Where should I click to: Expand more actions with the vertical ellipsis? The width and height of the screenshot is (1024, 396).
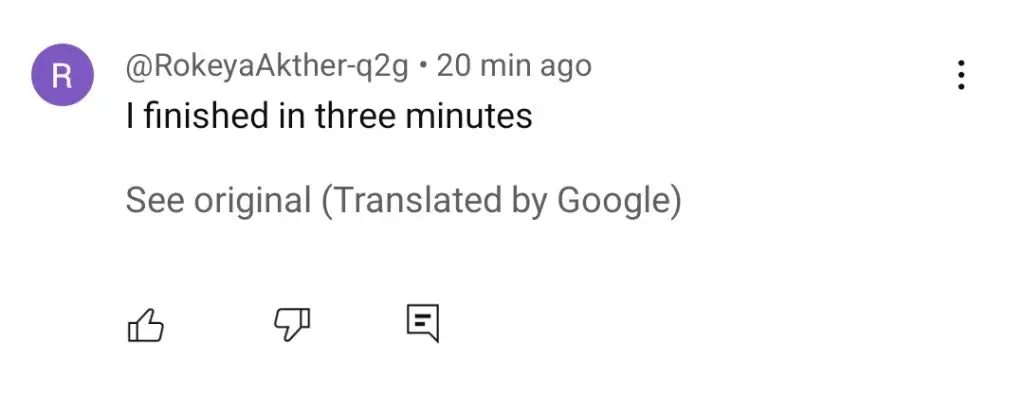point(961,75)
